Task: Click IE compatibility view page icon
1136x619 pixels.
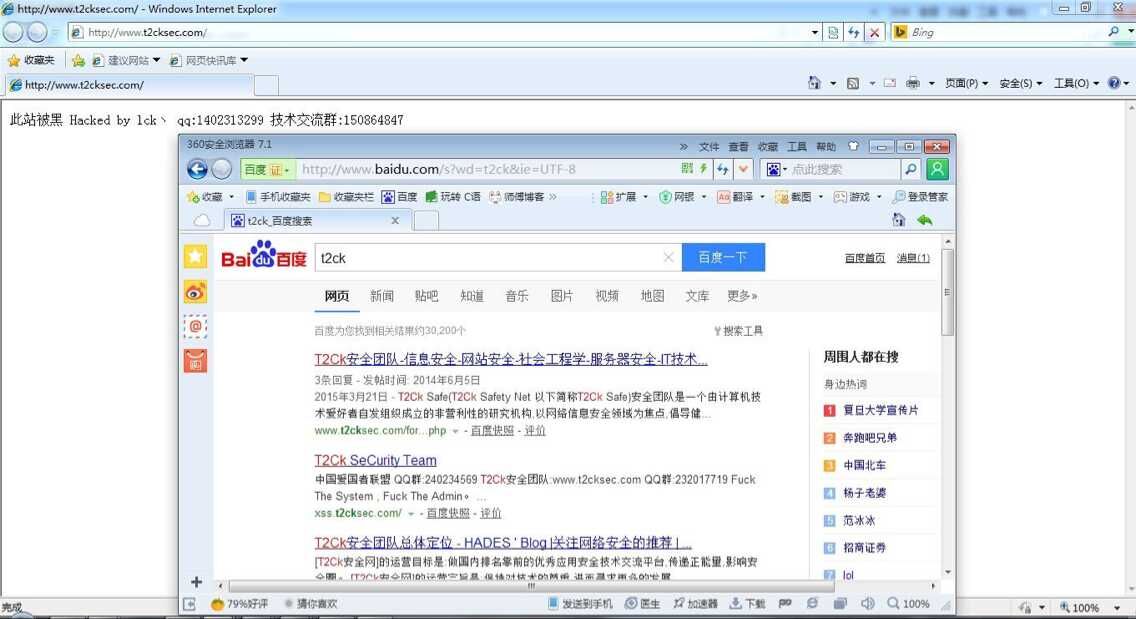Action: click(x=833, y=32)
